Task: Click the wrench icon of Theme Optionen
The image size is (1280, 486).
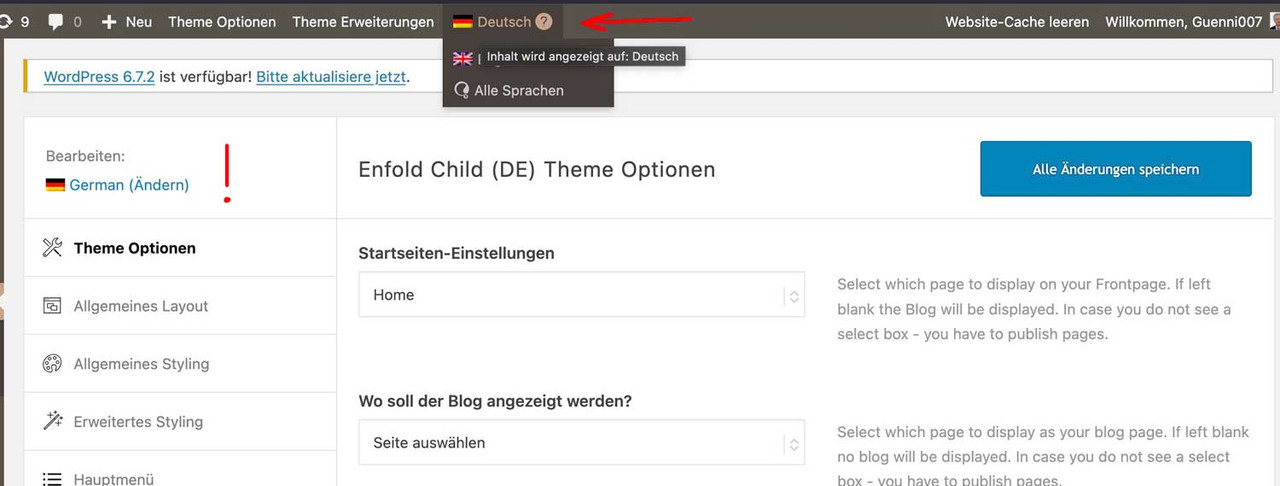Action: click(x=52, y=248)
